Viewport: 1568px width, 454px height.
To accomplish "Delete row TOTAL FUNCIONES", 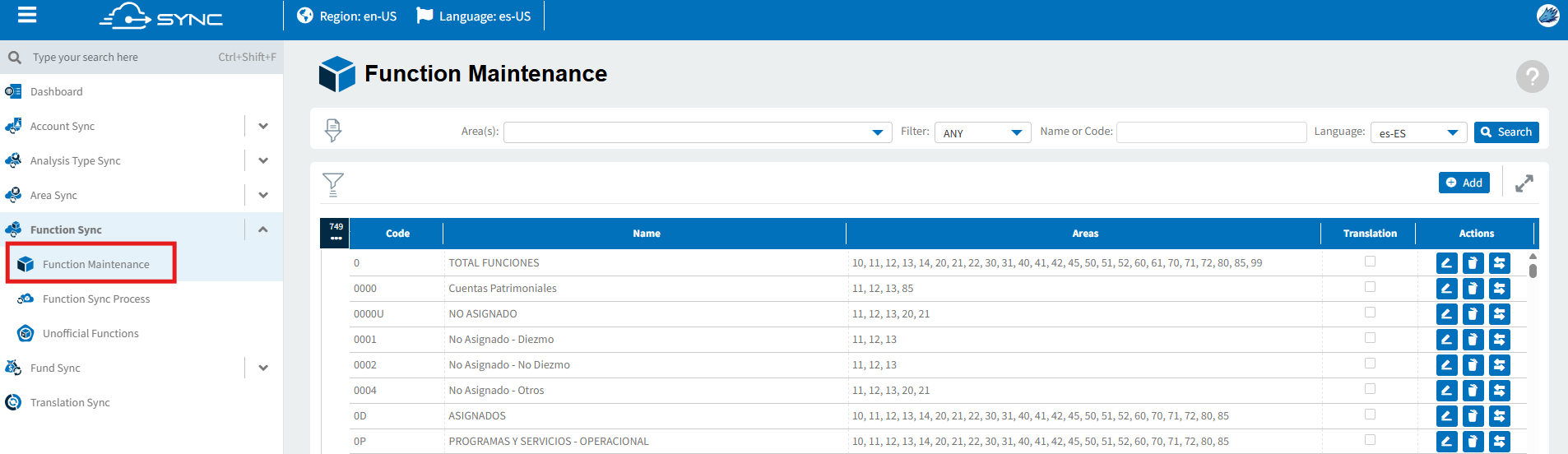I will pyautogui.click(x=1473, y=263).
